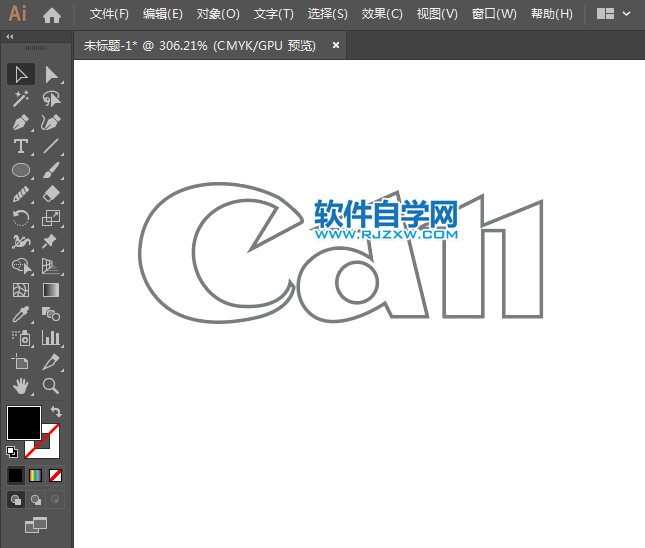Choose the Shaper pencil tool

[x=21, y=194]
